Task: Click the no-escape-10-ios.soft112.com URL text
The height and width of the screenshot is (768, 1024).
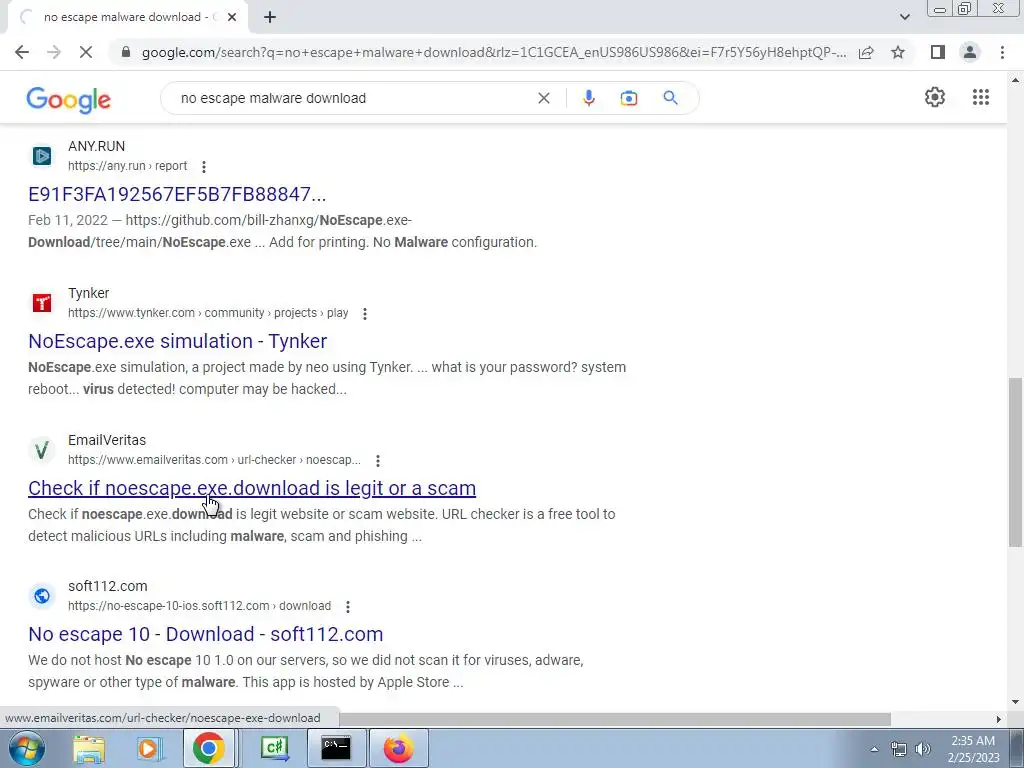Action: coord(199,606)
